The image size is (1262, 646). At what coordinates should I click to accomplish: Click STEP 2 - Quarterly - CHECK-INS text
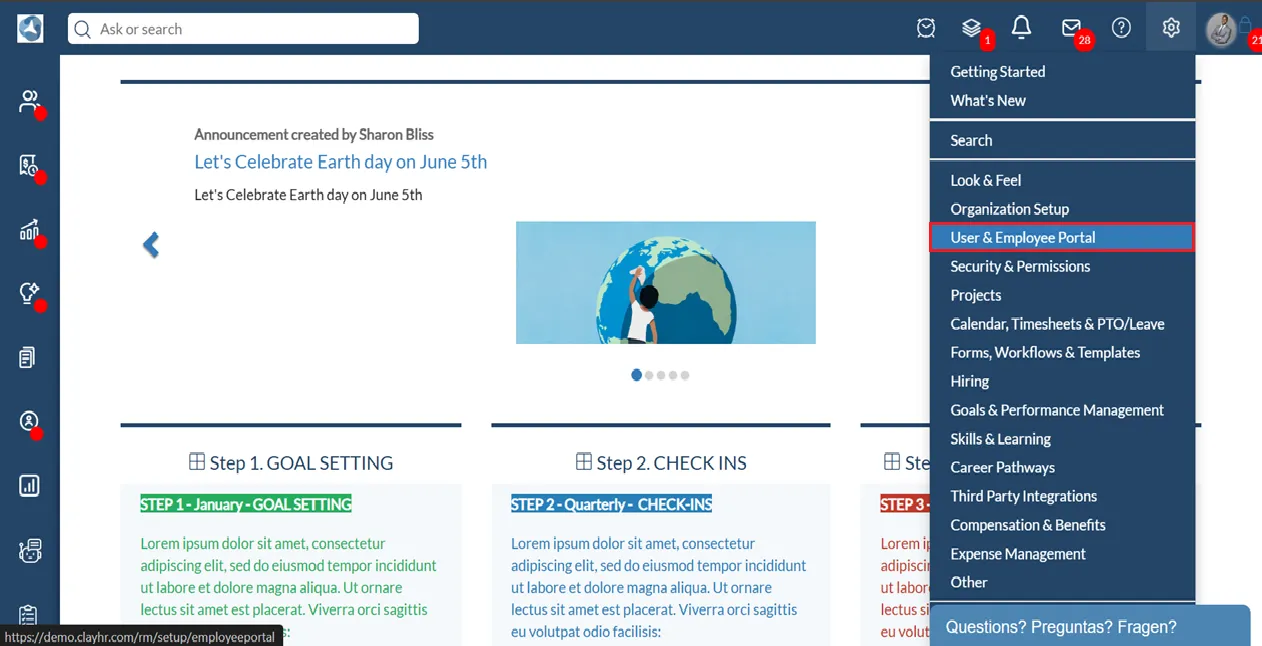pos(611,505)
